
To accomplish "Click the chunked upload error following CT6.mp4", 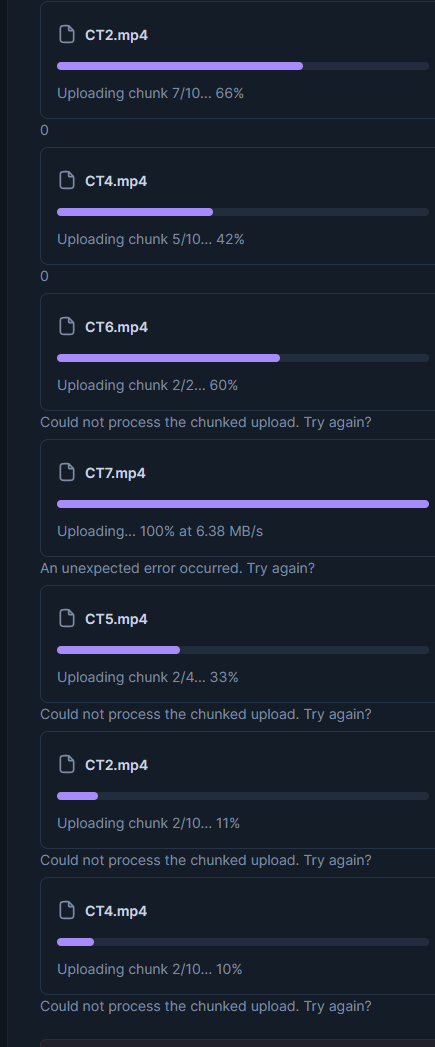I will (x=205, y=423).
